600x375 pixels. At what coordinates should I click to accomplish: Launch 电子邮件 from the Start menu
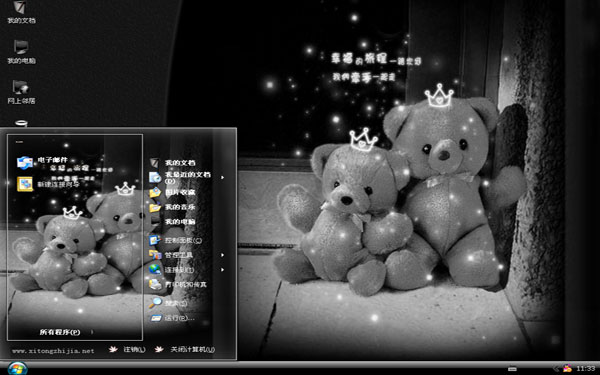point(43,162)
